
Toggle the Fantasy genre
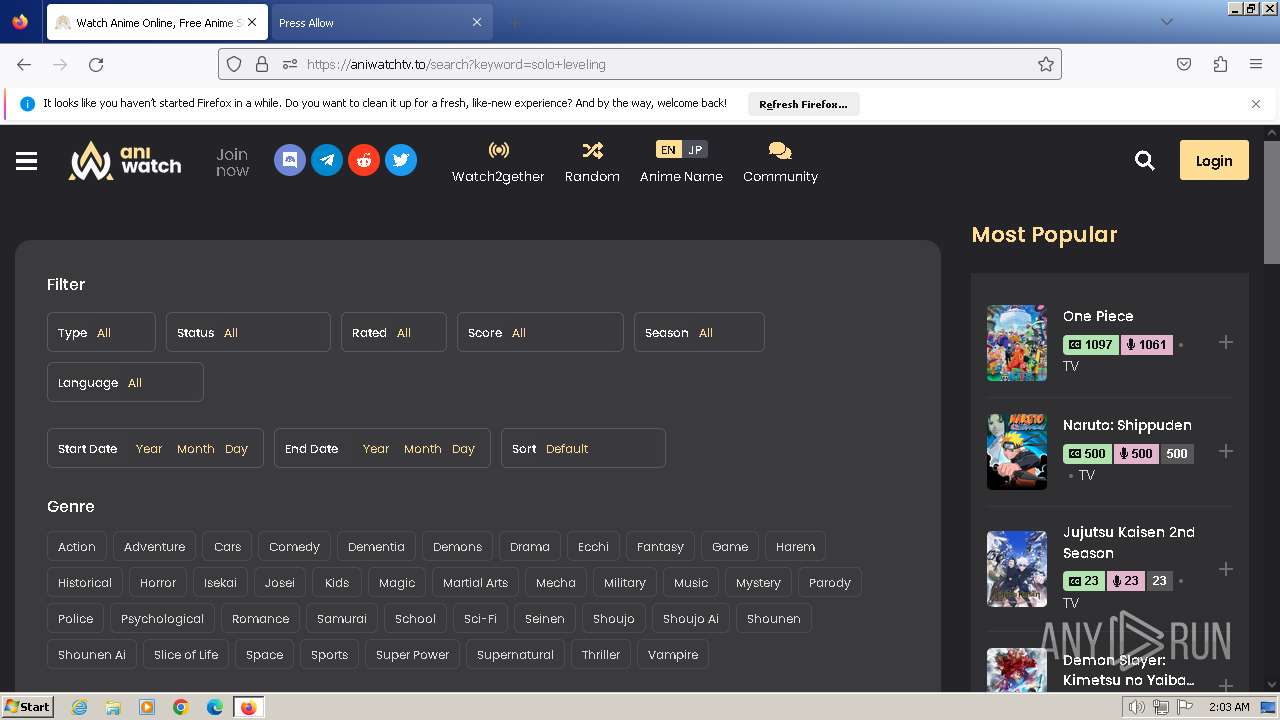660,547
